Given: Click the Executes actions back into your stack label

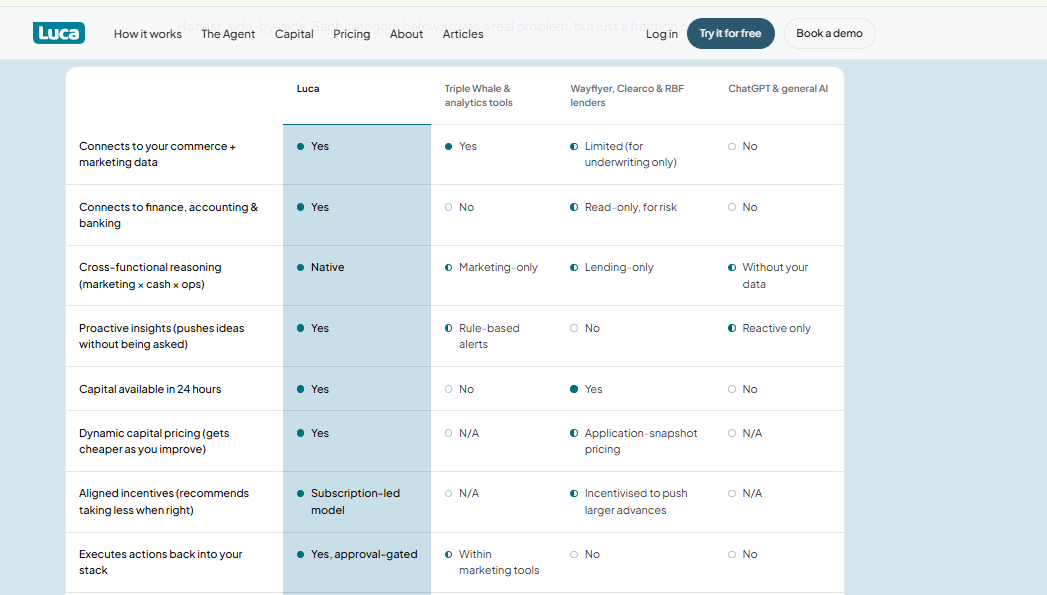Looking at the screenshot, I should pyautogui.click(x=160, y=562).
